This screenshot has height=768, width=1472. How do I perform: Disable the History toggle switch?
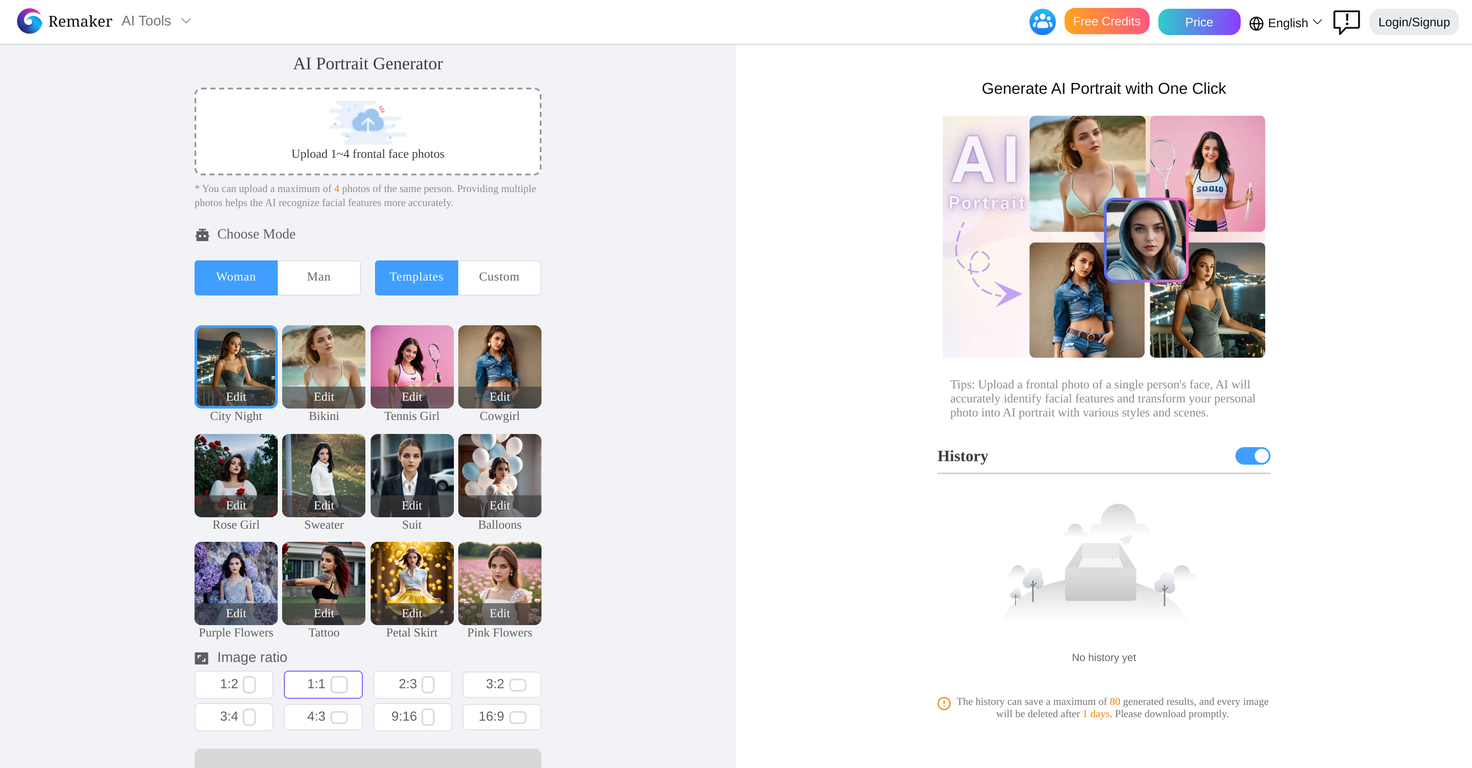pyautogui.click(x=1252, y=455)
